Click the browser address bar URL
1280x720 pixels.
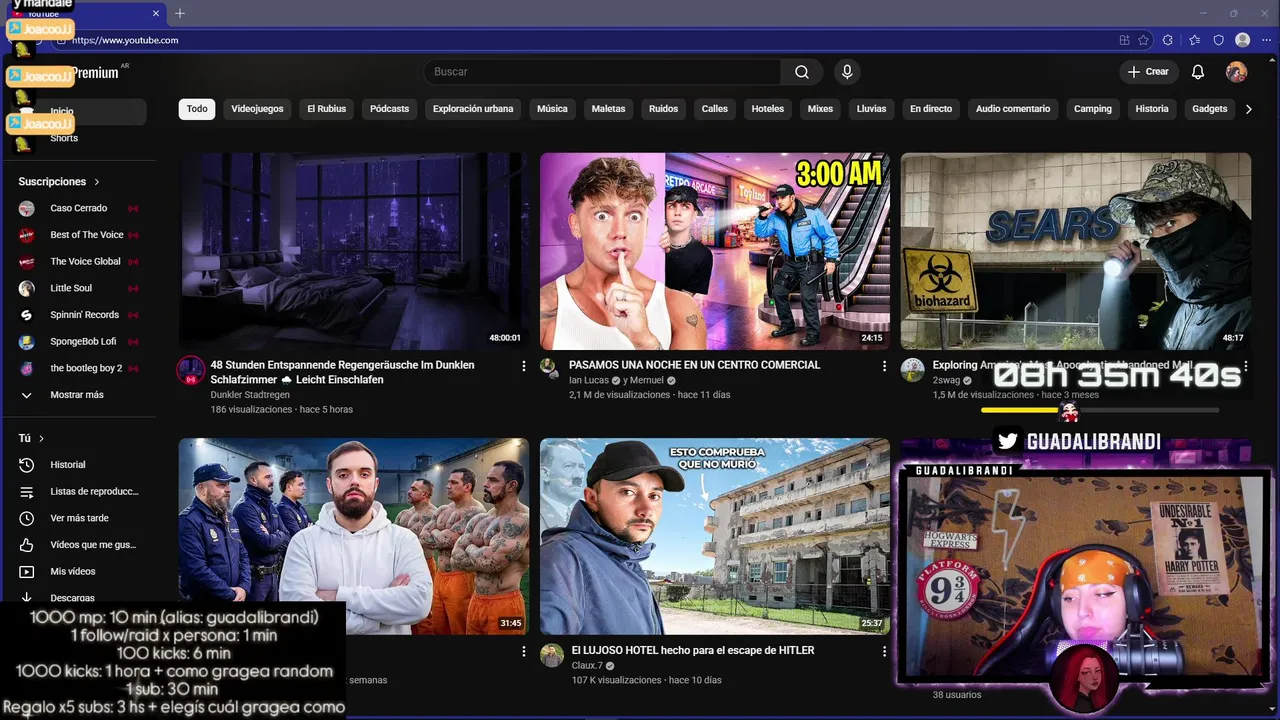tap(125, 40)
